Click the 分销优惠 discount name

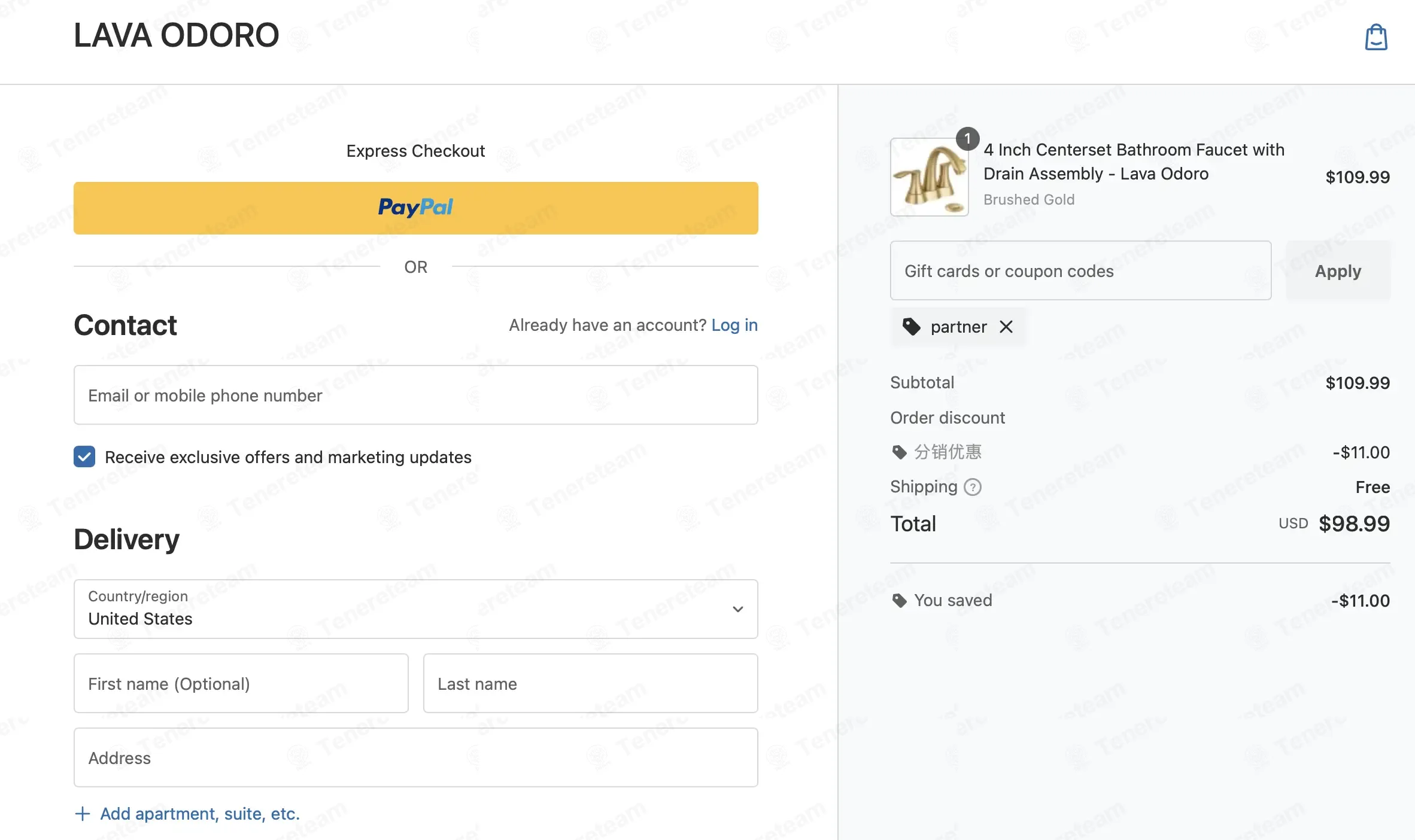click(x=948, y=452)
